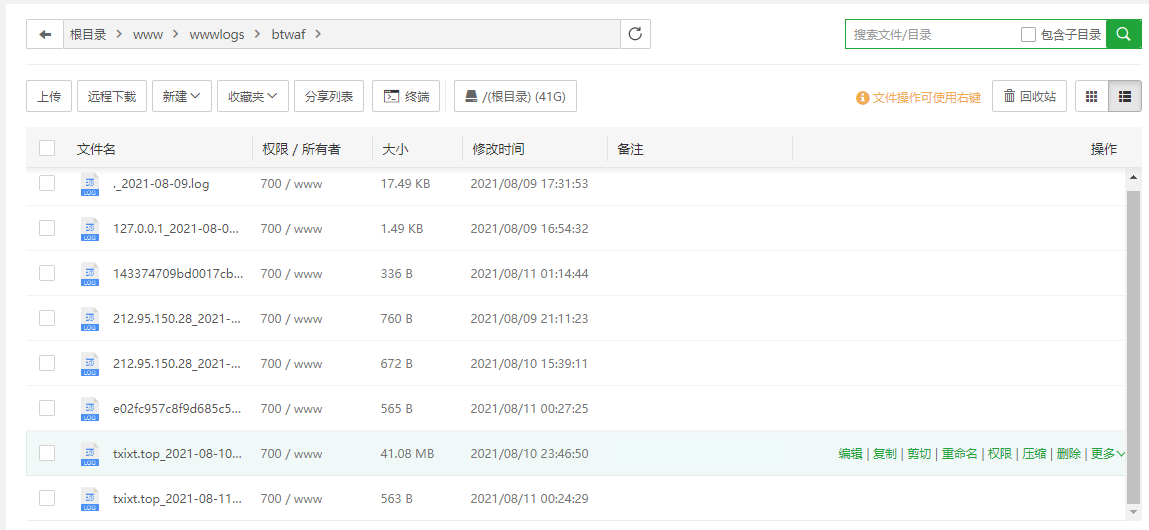
Task: Toggle the select-all checkbox in the header
Action: 47,148
